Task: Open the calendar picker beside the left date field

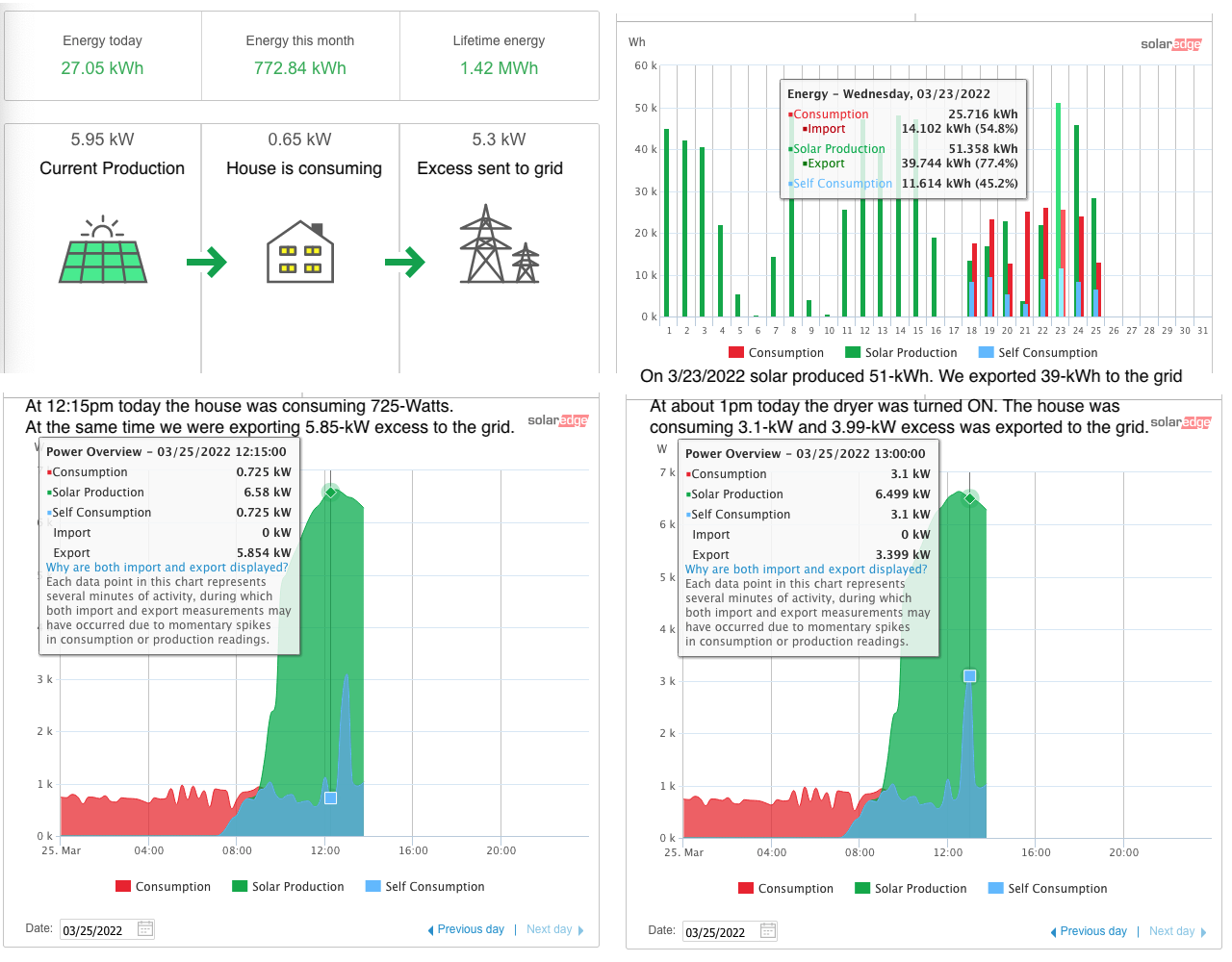Action: 144,929
